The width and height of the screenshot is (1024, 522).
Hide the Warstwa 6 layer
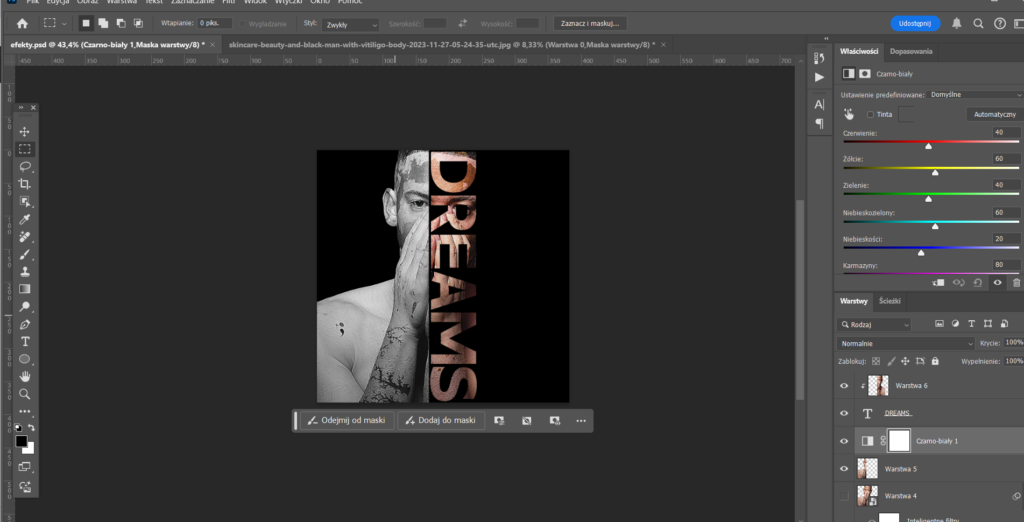click(844, 385)
